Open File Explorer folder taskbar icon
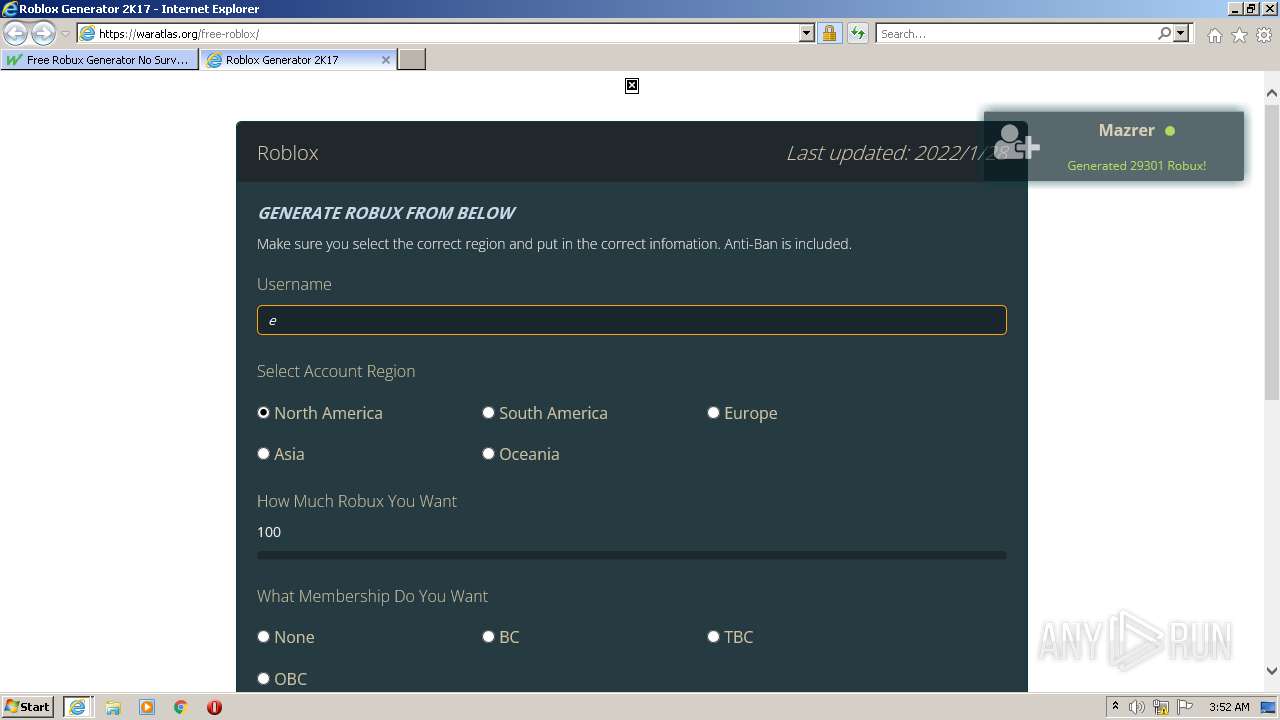Viewport: 1280px width, 720px height. 113,707
